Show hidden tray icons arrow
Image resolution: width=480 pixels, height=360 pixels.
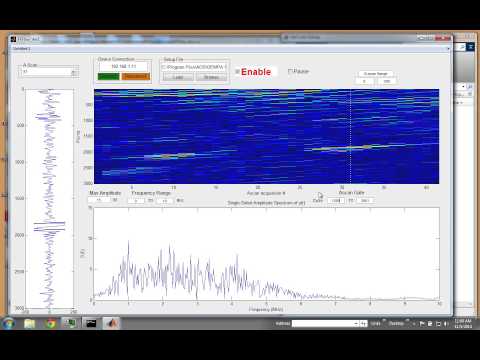[x=414, y=324]
